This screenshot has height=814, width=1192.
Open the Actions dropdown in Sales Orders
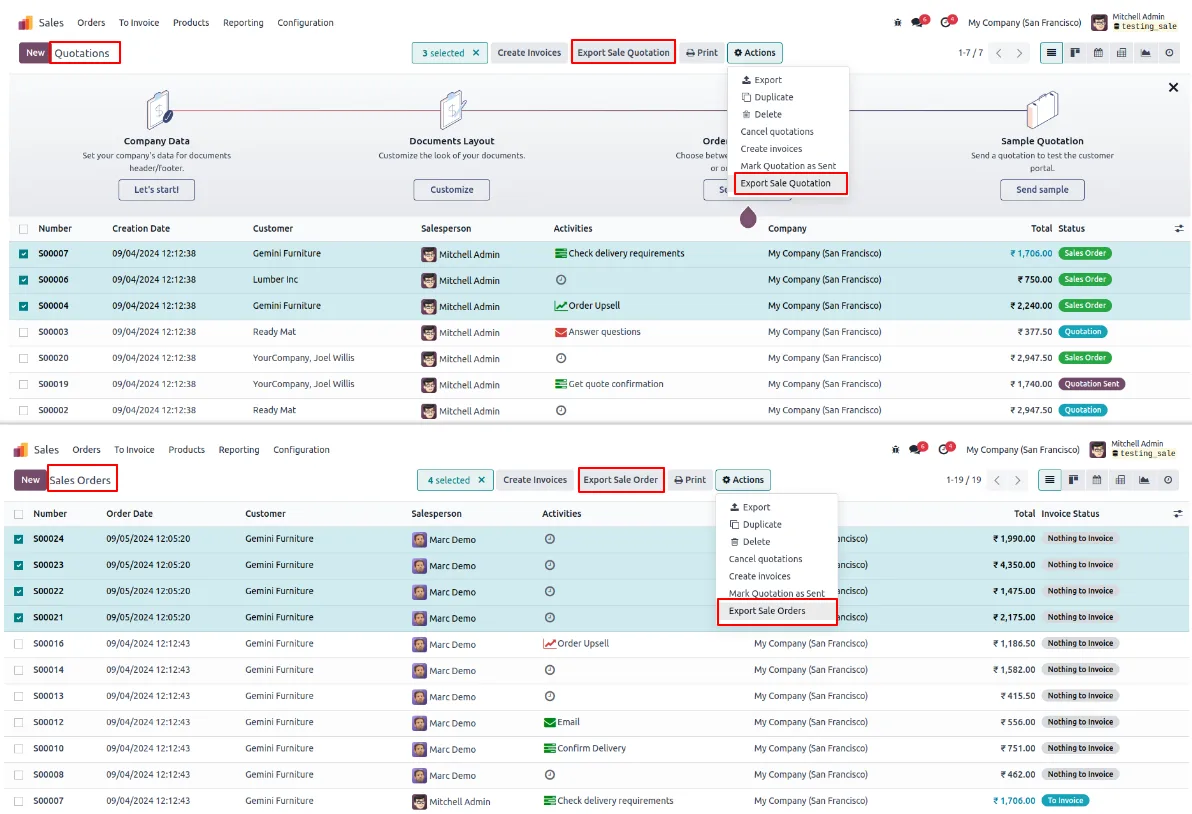point(743,480)
